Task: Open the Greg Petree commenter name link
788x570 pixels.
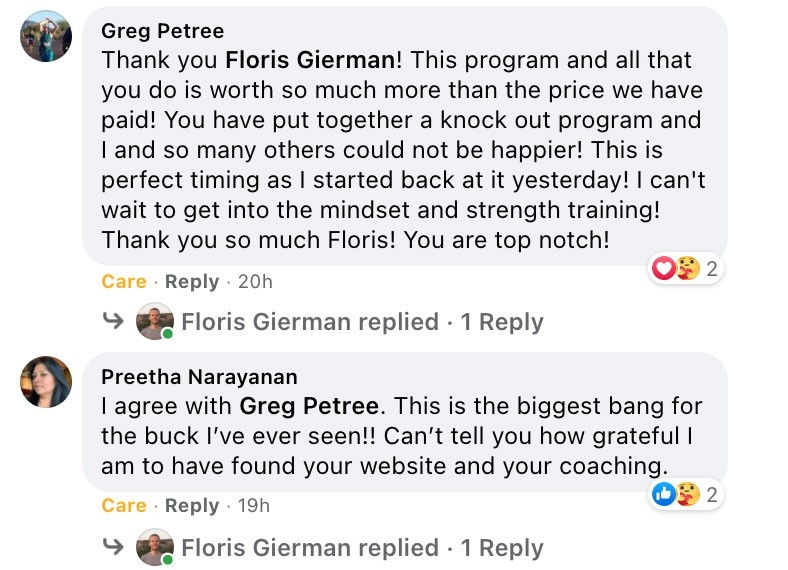Action: pos(162,31)
